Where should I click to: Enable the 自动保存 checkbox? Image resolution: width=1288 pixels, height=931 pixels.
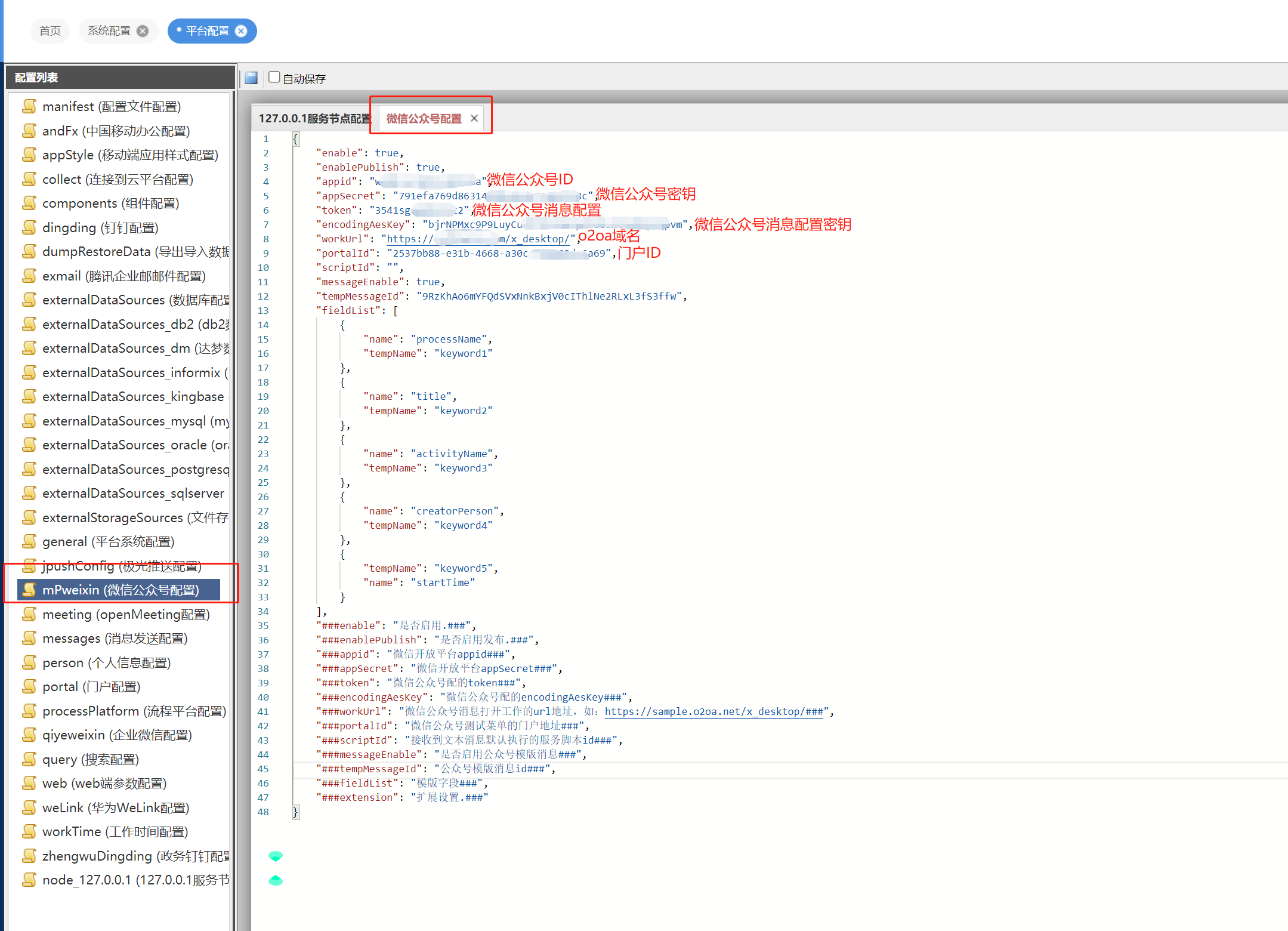coord(274,77)
